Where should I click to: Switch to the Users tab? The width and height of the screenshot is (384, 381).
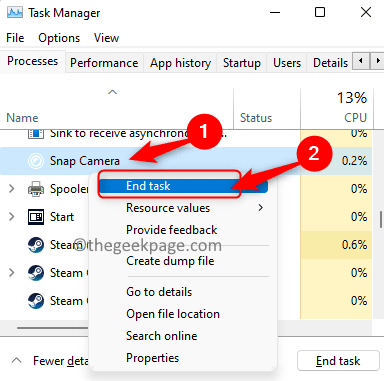tap(287, 63)
